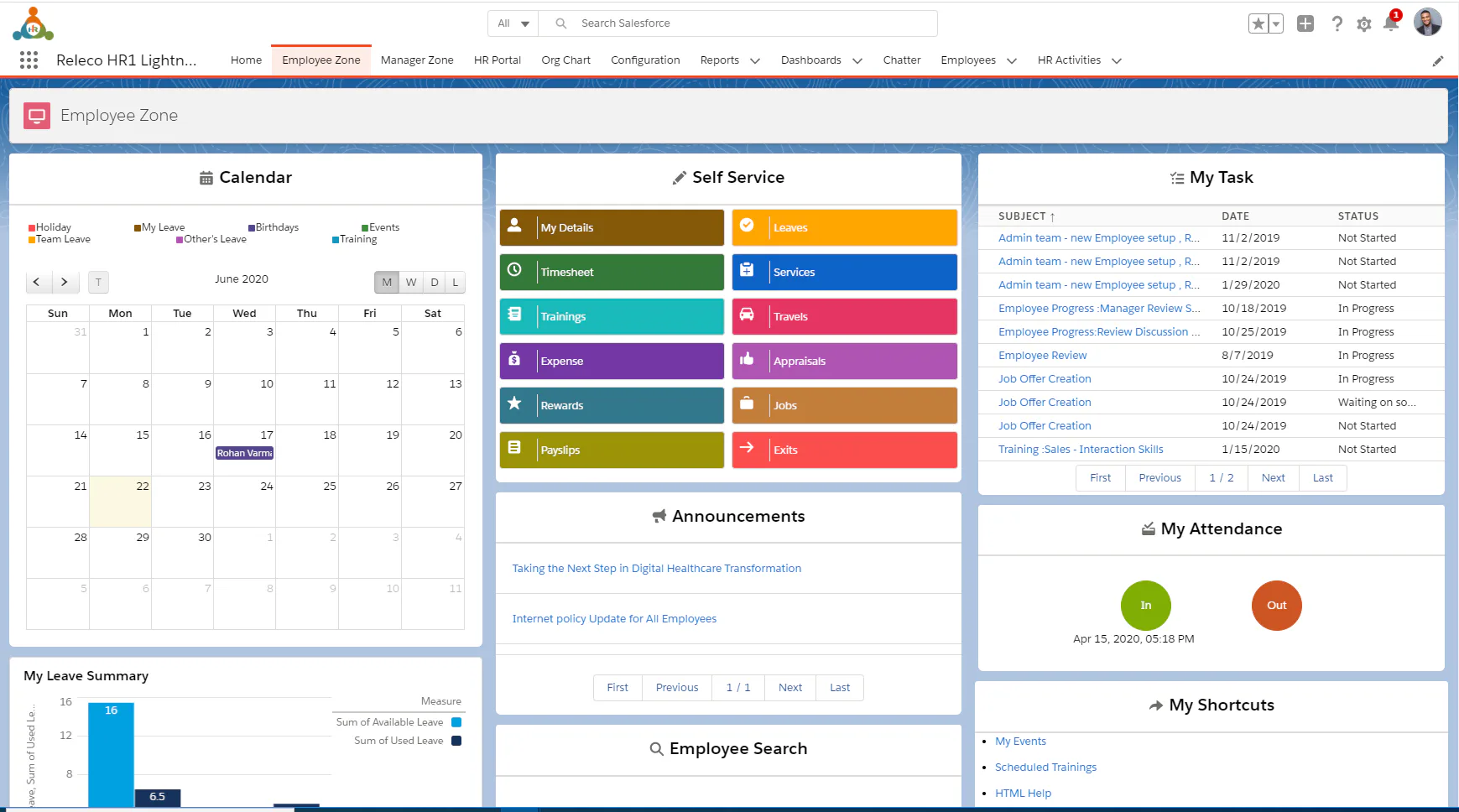Viewport: 1459px width, 812px height.
Task: Switch calendar to Month view (M)
Action: [x=386, y=283]
